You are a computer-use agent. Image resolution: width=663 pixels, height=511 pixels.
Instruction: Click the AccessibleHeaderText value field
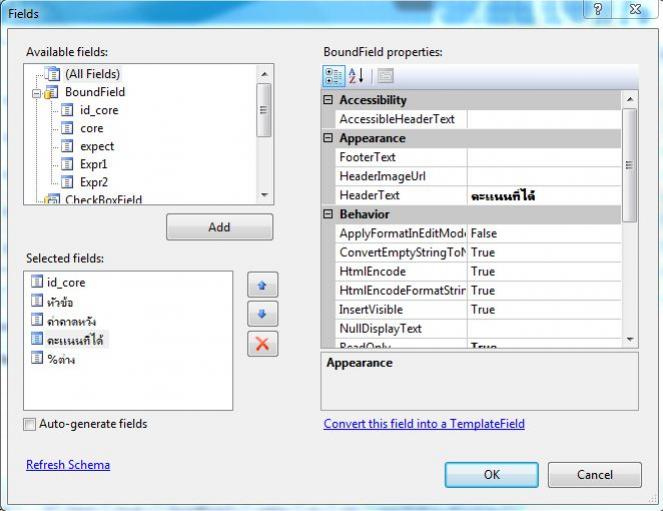point(544,119)
